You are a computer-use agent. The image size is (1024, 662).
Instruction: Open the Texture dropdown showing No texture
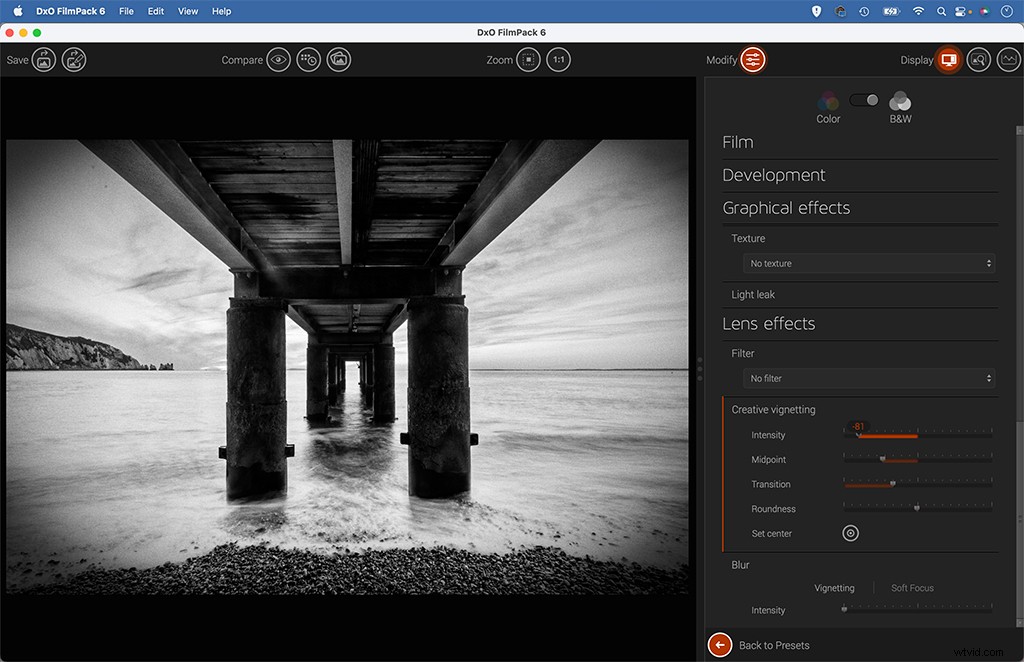pos(868,263)
